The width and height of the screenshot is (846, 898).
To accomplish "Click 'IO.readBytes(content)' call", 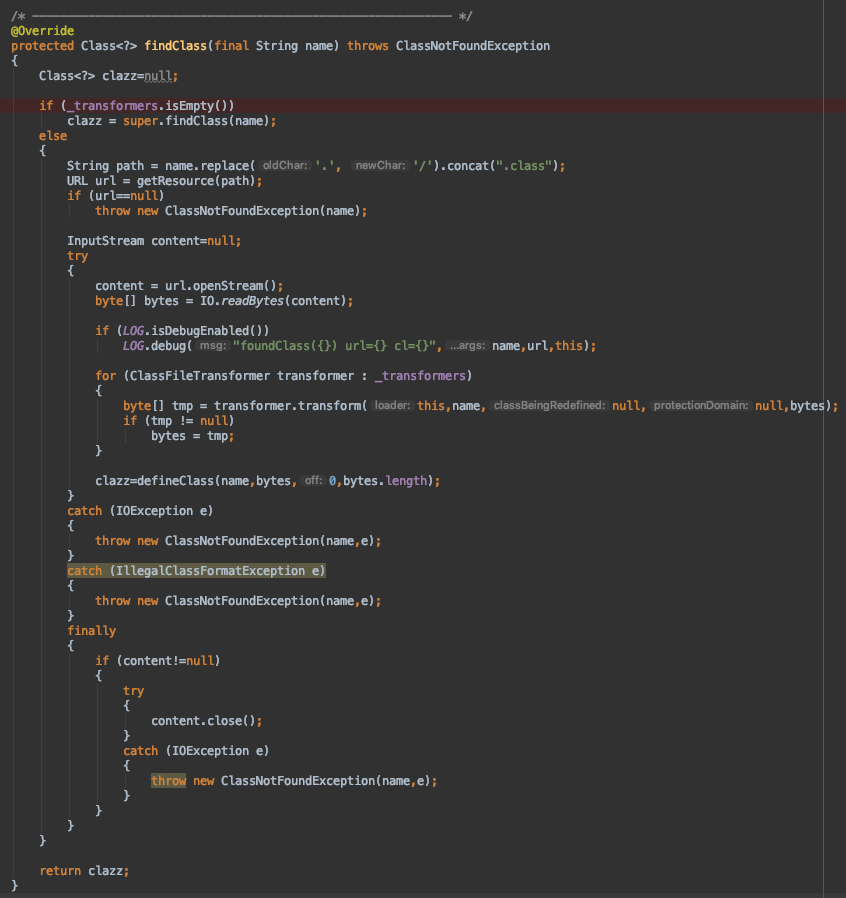I will (x=273, y=301).
